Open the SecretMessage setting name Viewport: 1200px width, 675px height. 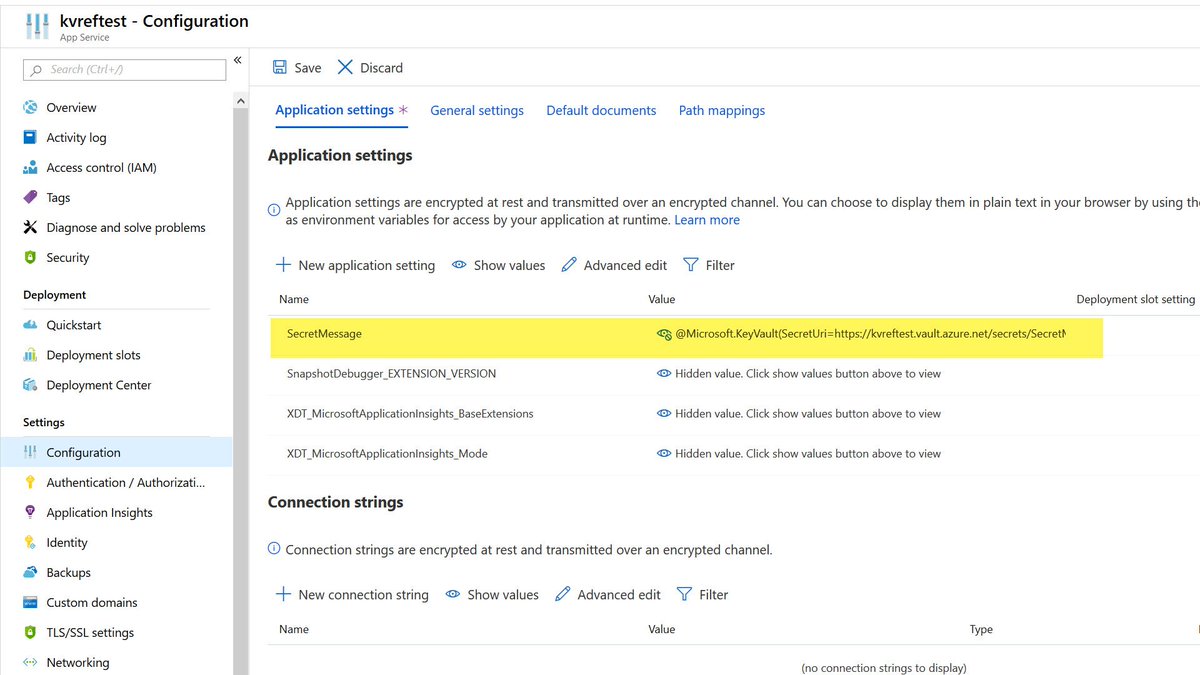coord(324,333)
